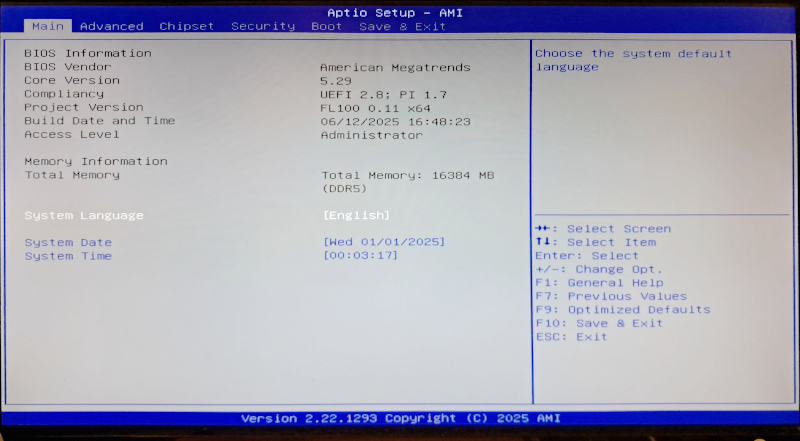Open the Save & Exit tab
800x441 pixels.
(402, 26)
